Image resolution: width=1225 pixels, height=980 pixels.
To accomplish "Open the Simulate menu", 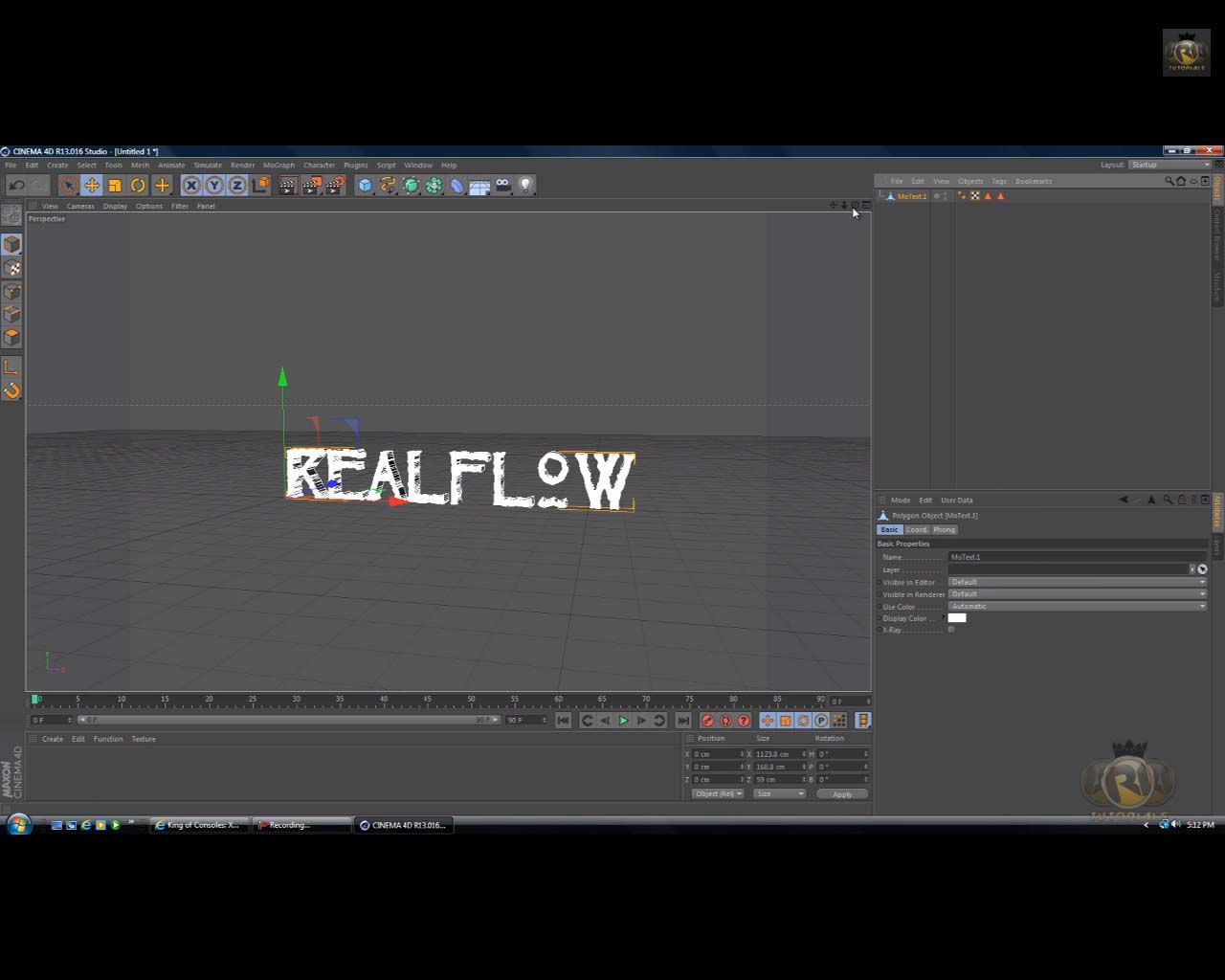I will (x=208, y=165).
